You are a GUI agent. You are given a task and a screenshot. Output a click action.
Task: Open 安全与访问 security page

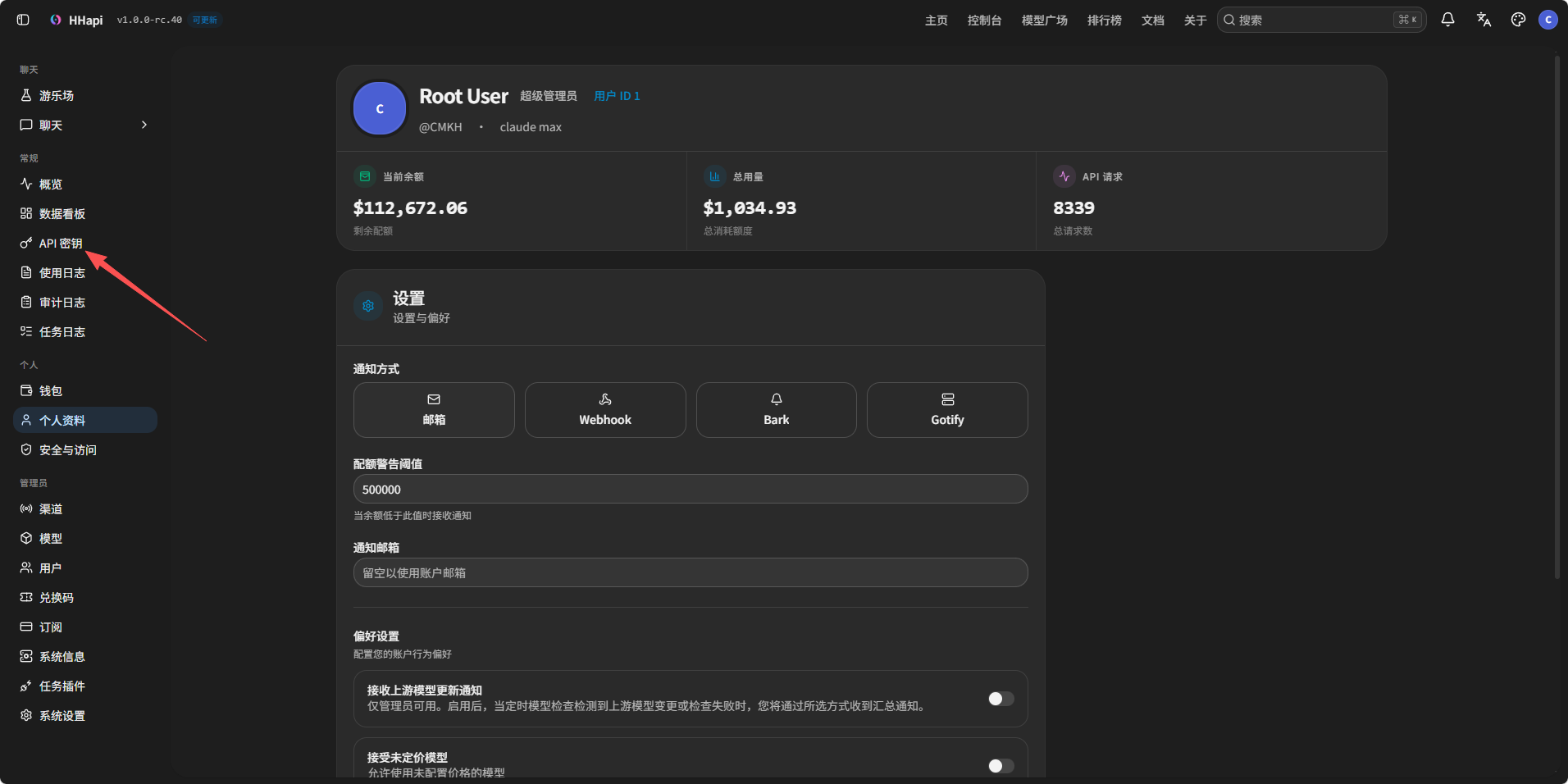85,450
